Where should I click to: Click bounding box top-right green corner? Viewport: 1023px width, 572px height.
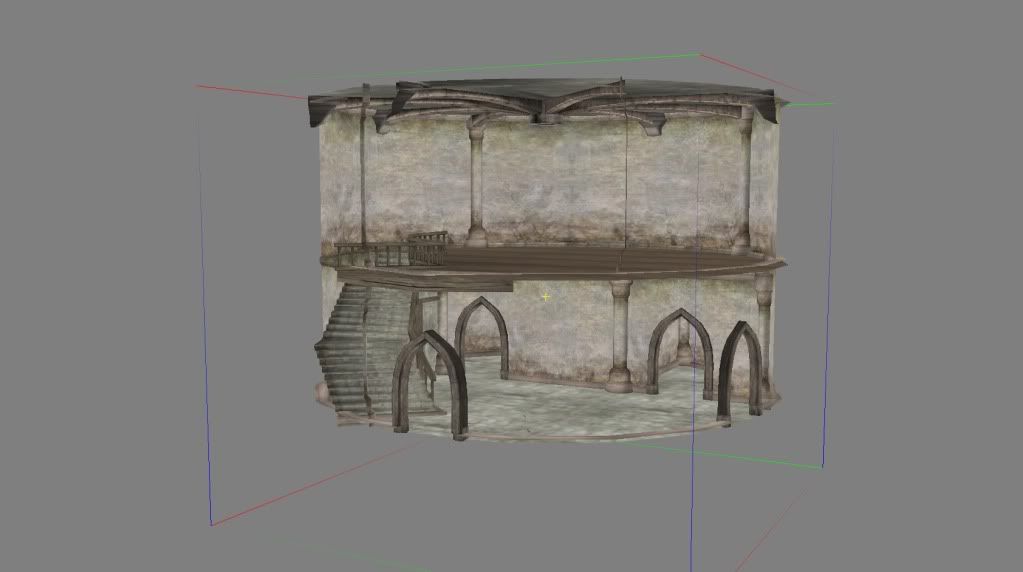(832, 102)
